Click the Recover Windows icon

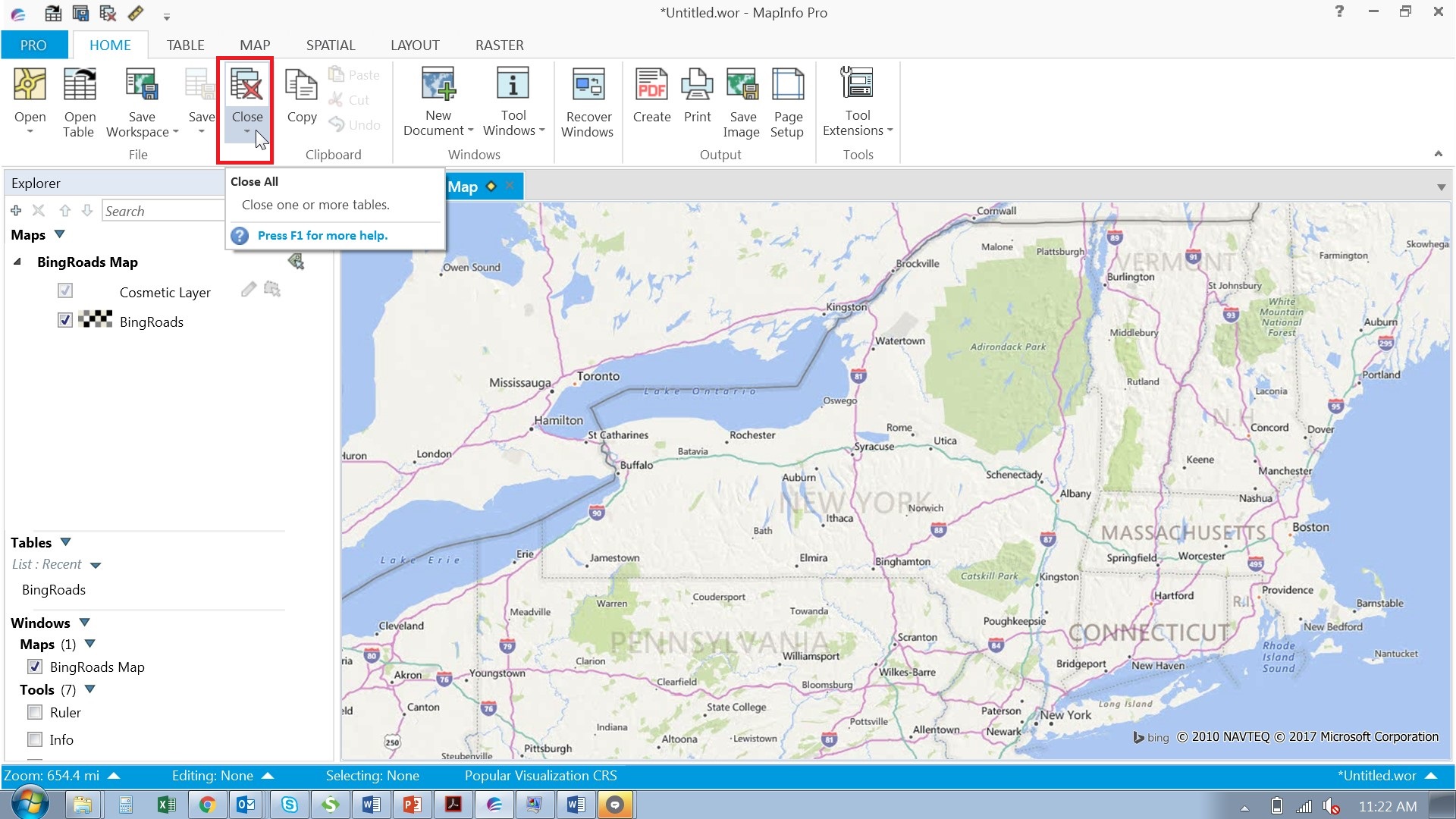click(x=588, y=85)
